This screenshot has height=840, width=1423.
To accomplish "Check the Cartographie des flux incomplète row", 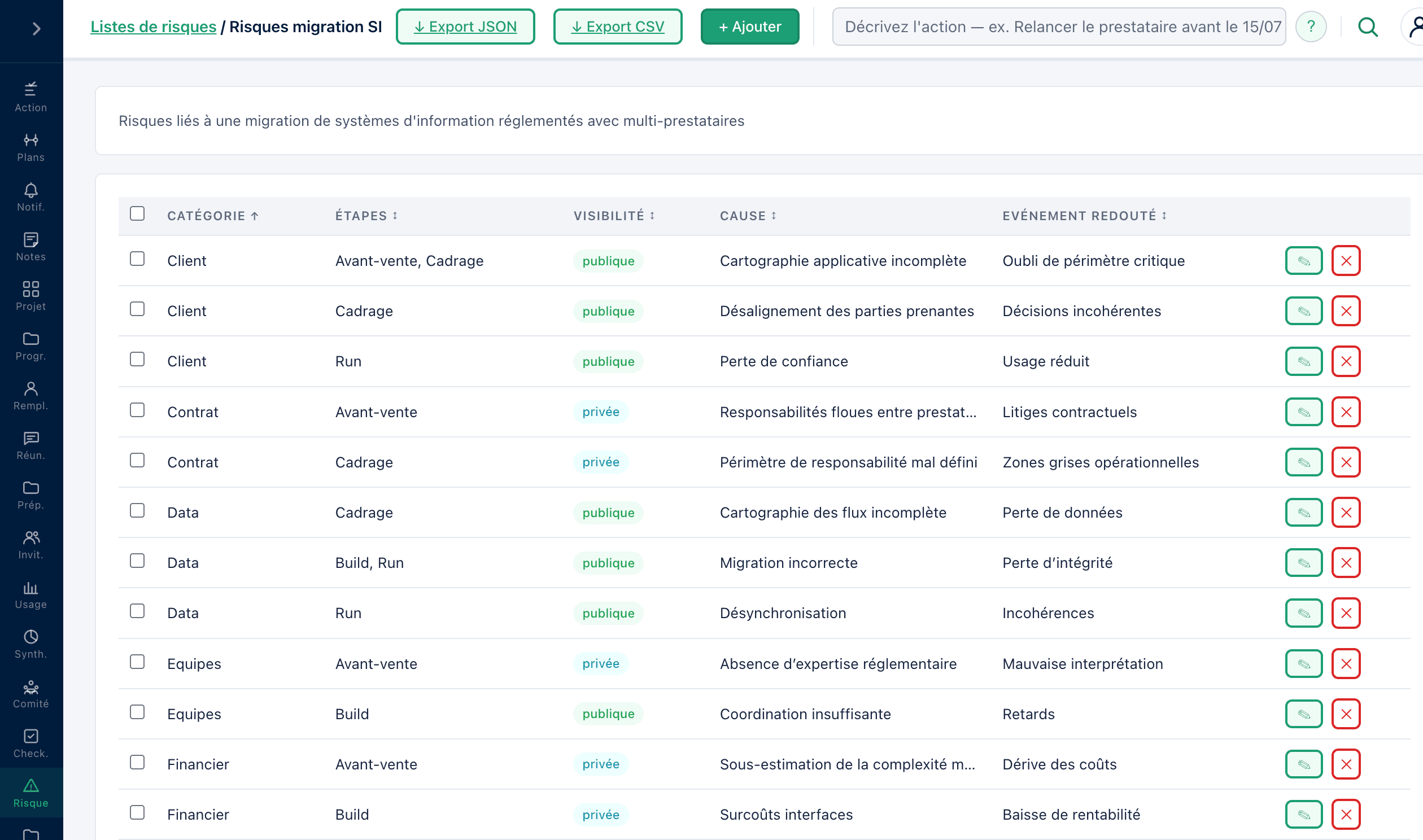I will coord(137,510).
